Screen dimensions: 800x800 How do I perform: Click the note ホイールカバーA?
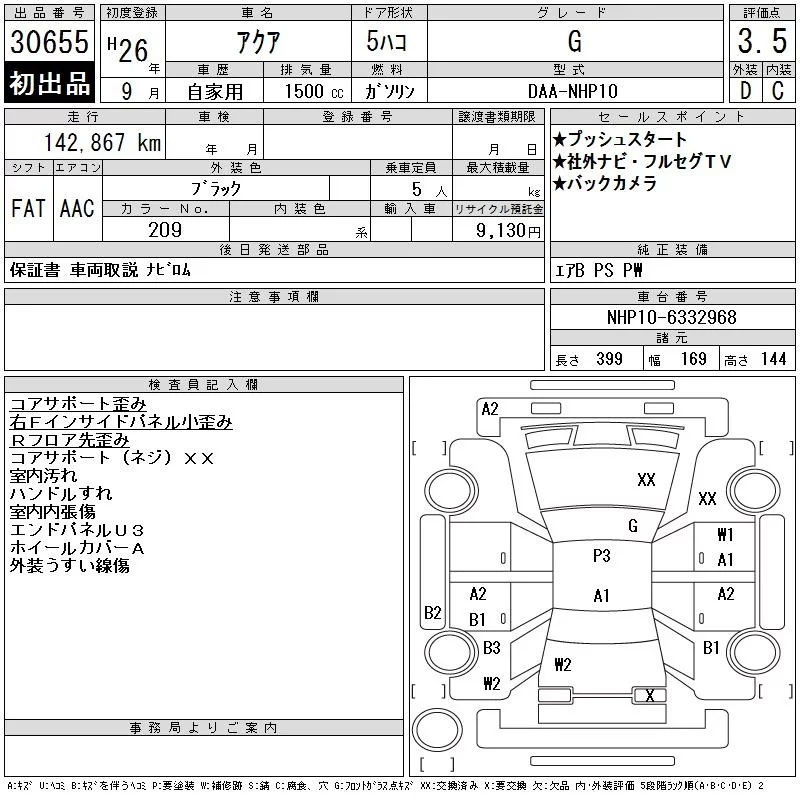[x=77, y=547]
